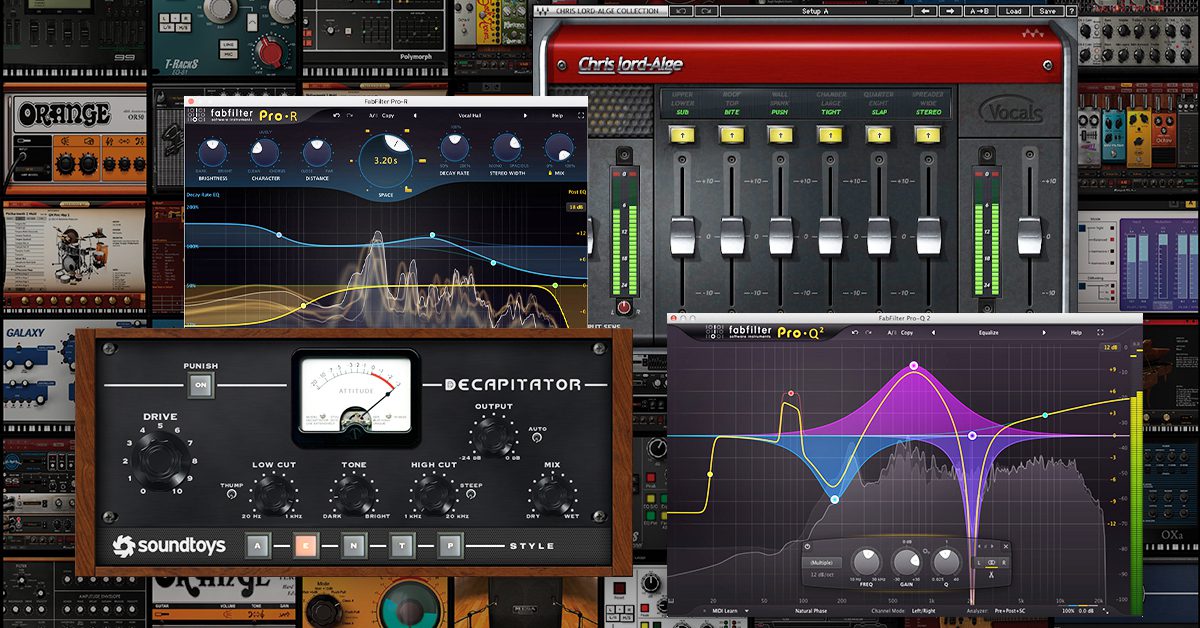Go to next preset in Pro-R
Viewport: 1200px width, 628px height.
coord(525,115)
